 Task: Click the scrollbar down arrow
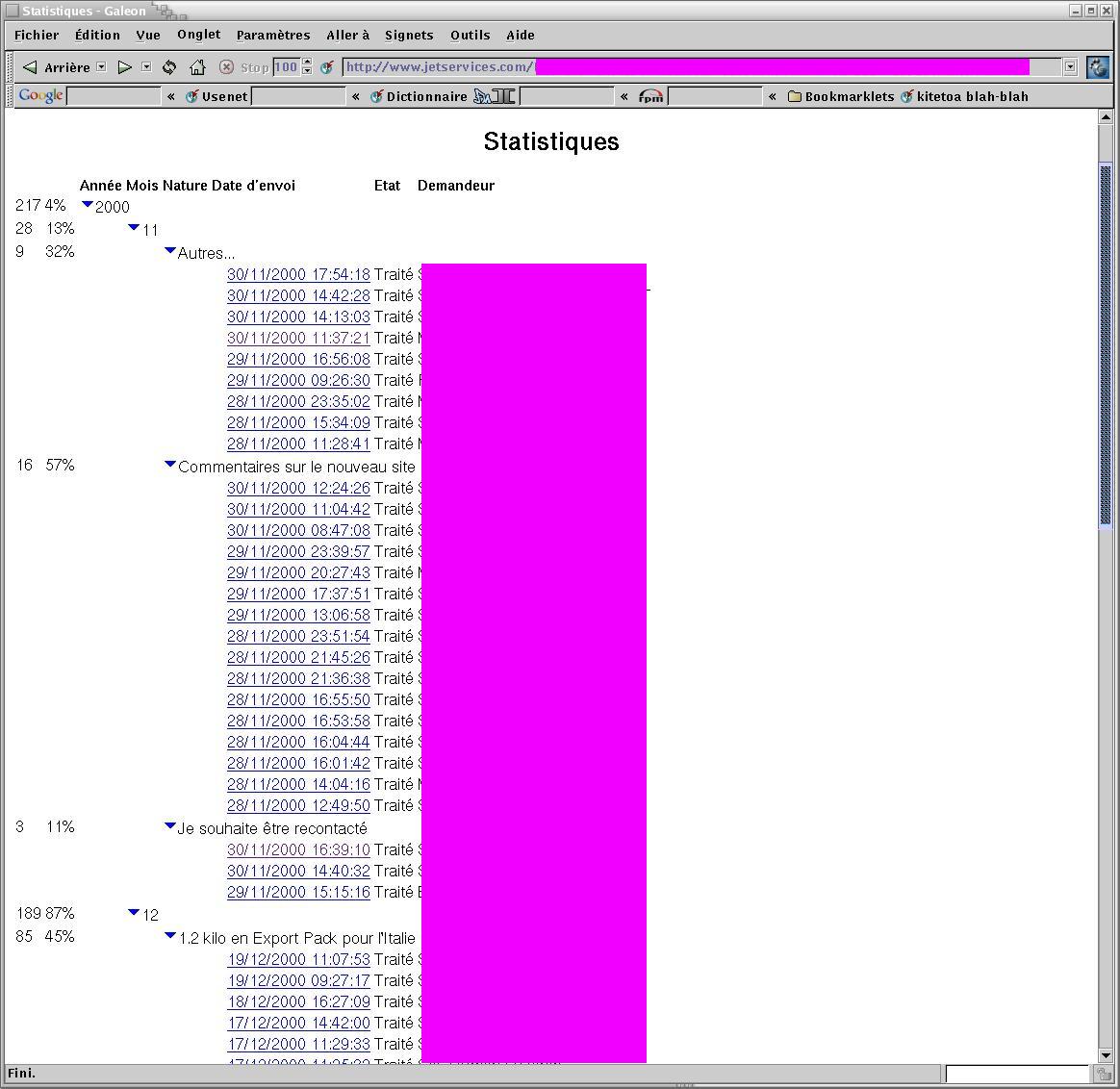tap(1105, 1055)
